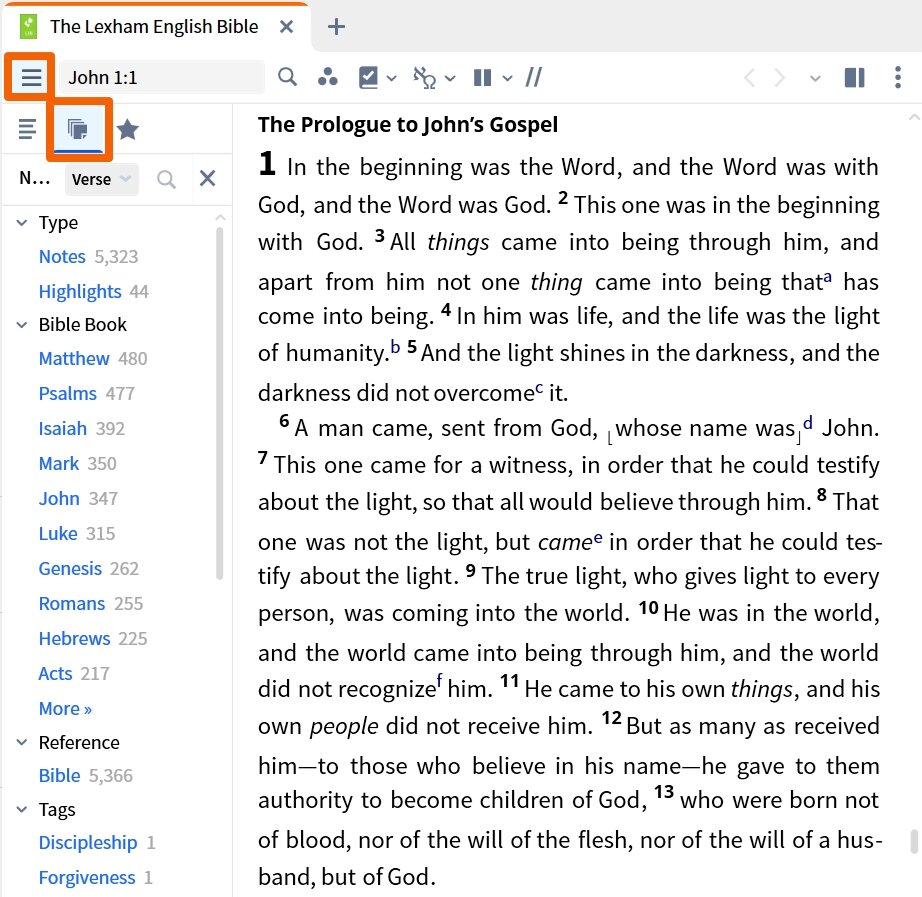Open footnote f after 'recognize'
The width and height of the screenshot is (922, 897).
439,682
